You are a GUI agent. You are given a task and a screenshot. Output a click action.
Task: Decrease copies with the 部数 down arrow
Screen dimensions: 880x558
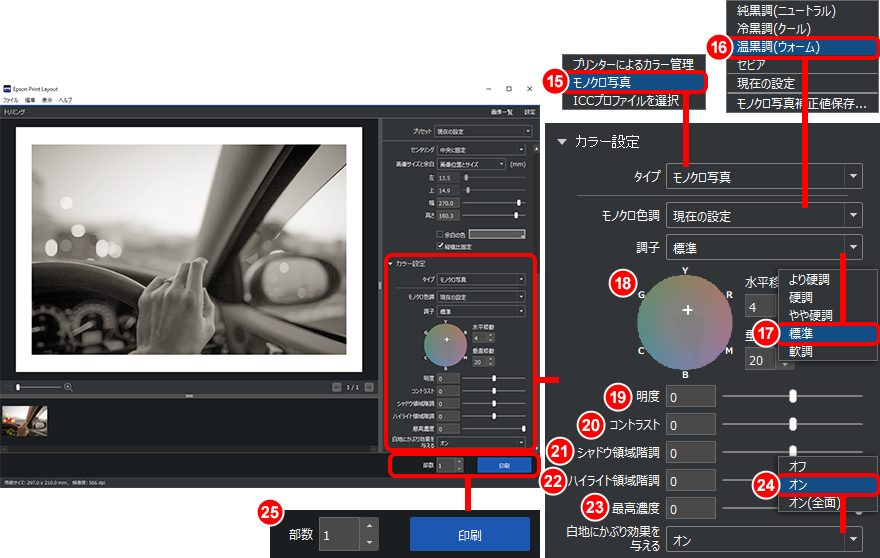[369, 542]
